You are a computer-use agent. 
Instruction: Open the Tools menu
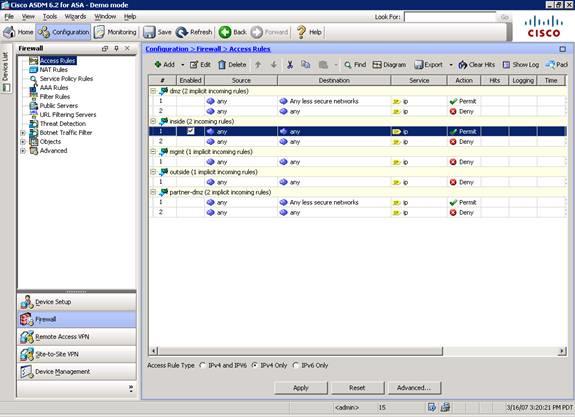pos(50,17)
